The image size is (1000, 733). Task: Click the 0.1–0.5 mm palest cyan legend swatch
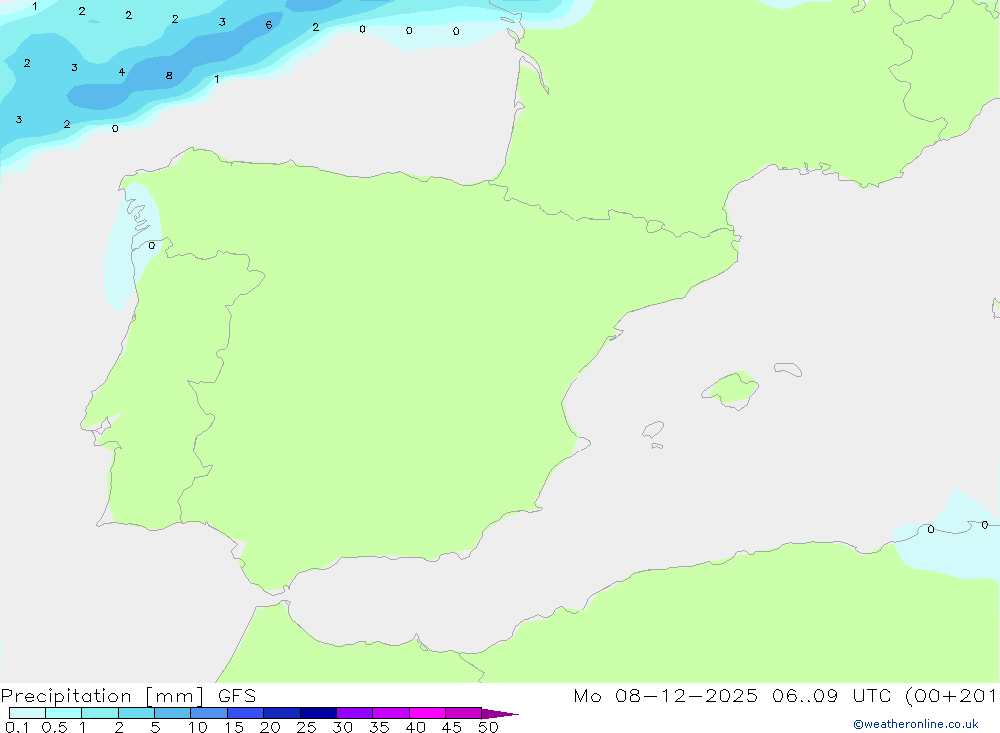coord(27,713)
